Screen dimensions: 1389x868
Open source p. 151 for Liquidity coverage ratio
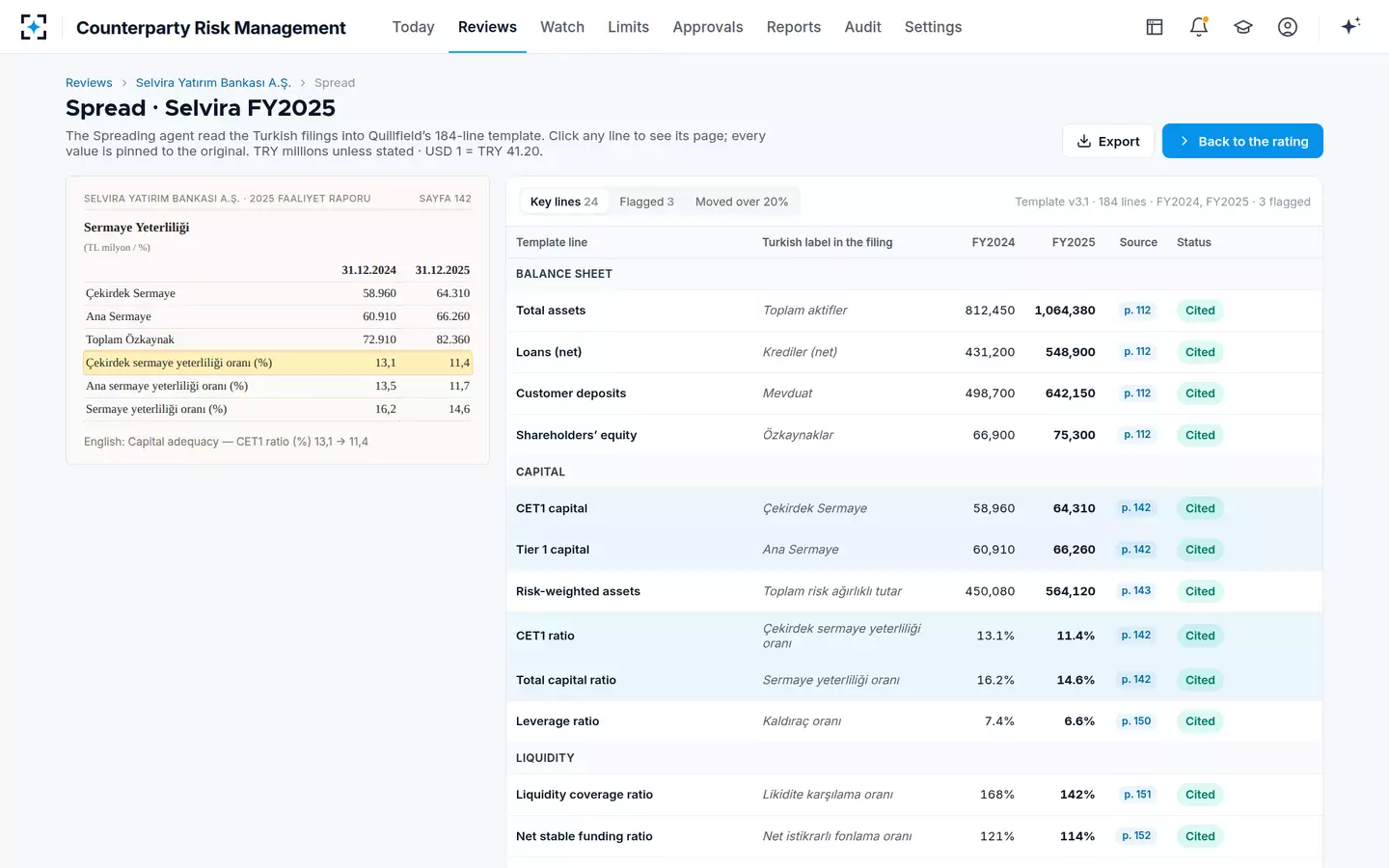(1137, 795)
